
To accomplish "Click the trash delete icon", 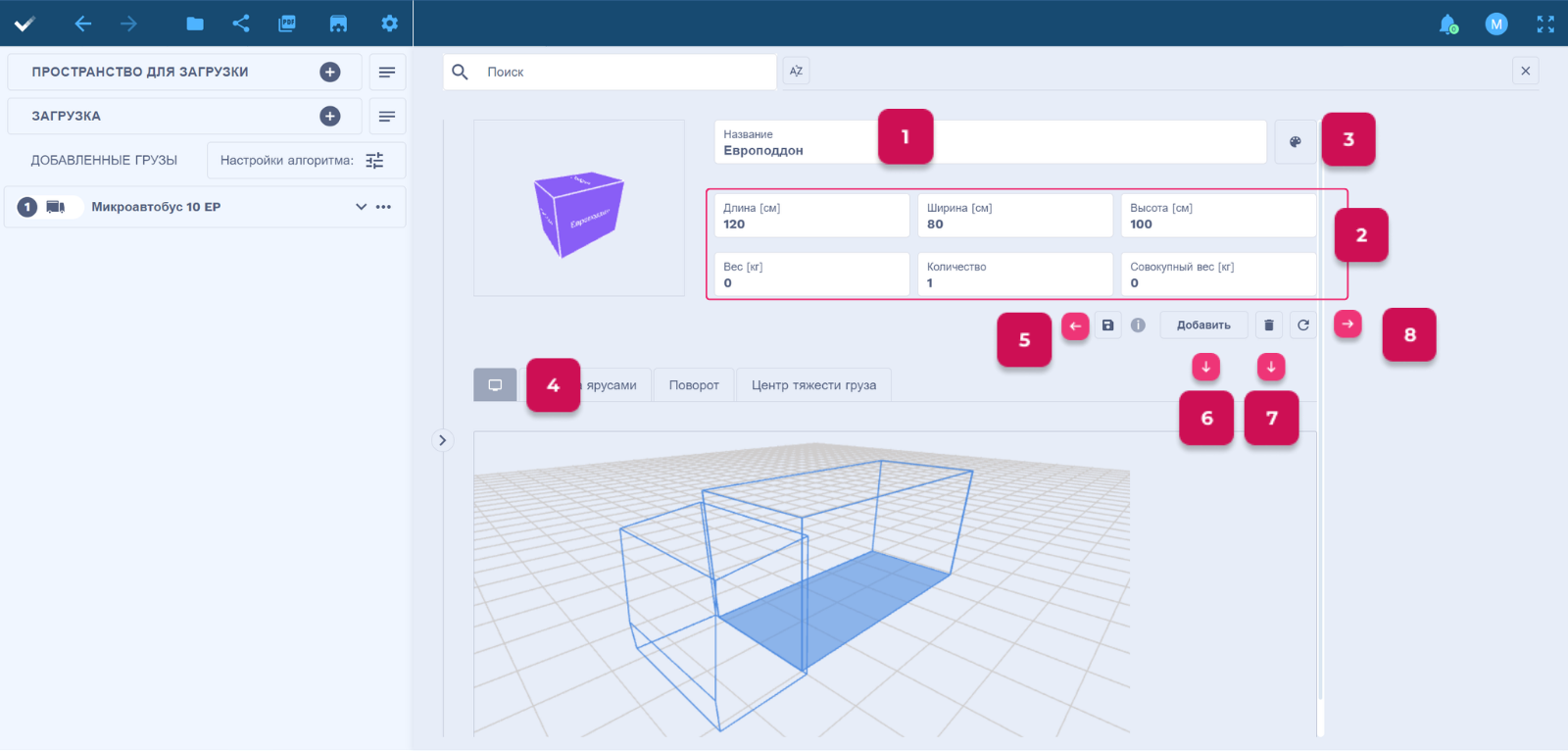I will (1269, 325).
